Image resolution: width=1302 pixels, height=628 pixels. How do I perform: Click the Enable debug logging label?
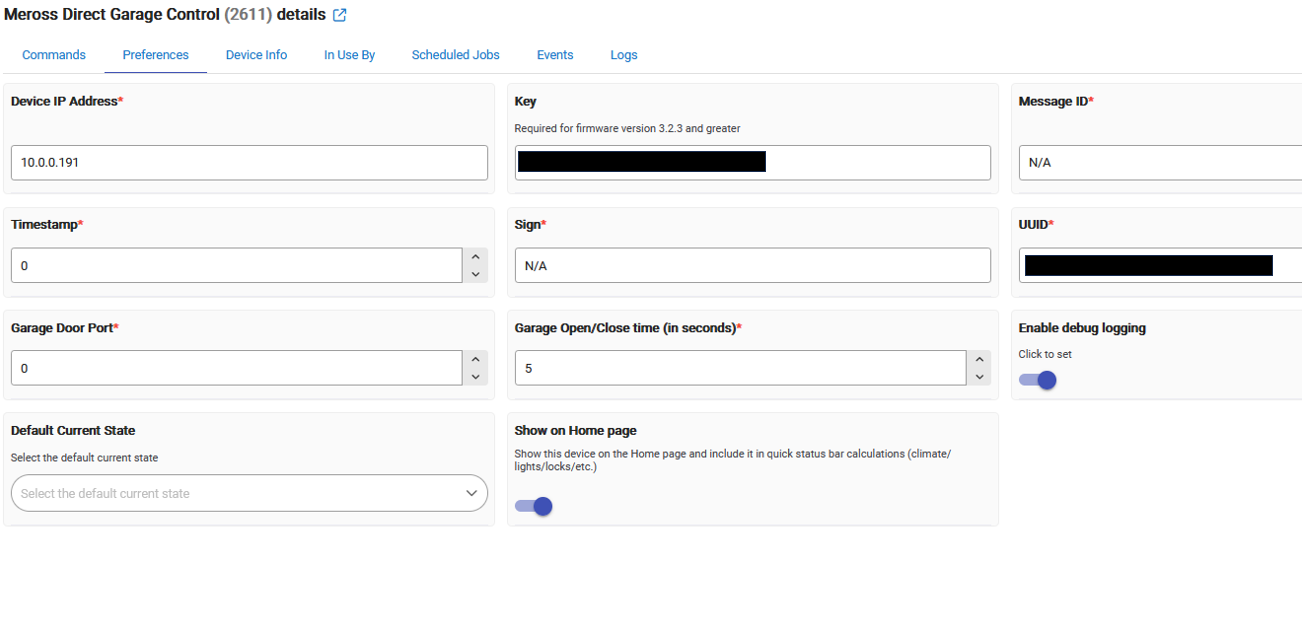coord(1082,328)
